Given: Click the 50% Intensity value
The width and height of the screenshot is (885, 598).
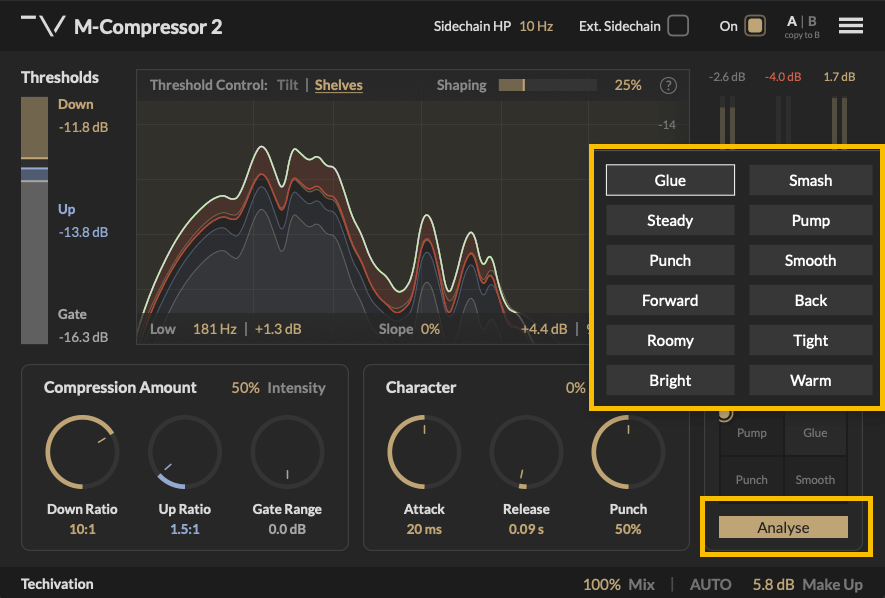Looking at the screenshot, I should click(246, 388).
